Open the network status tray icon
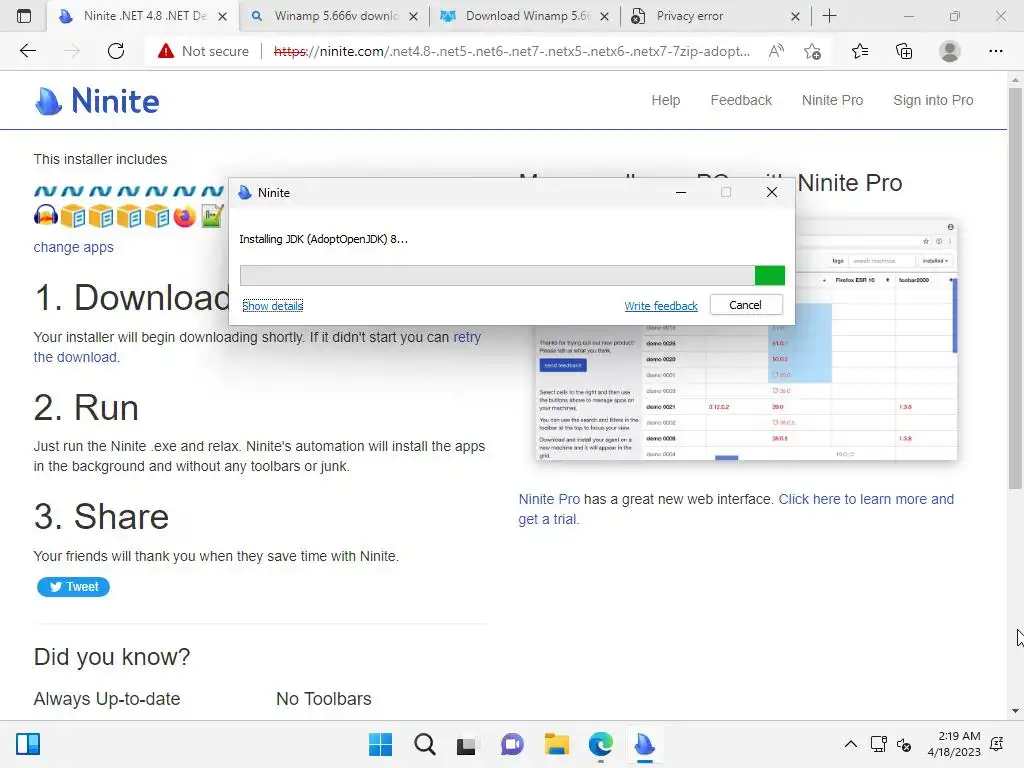 click(x=878, y=744)
